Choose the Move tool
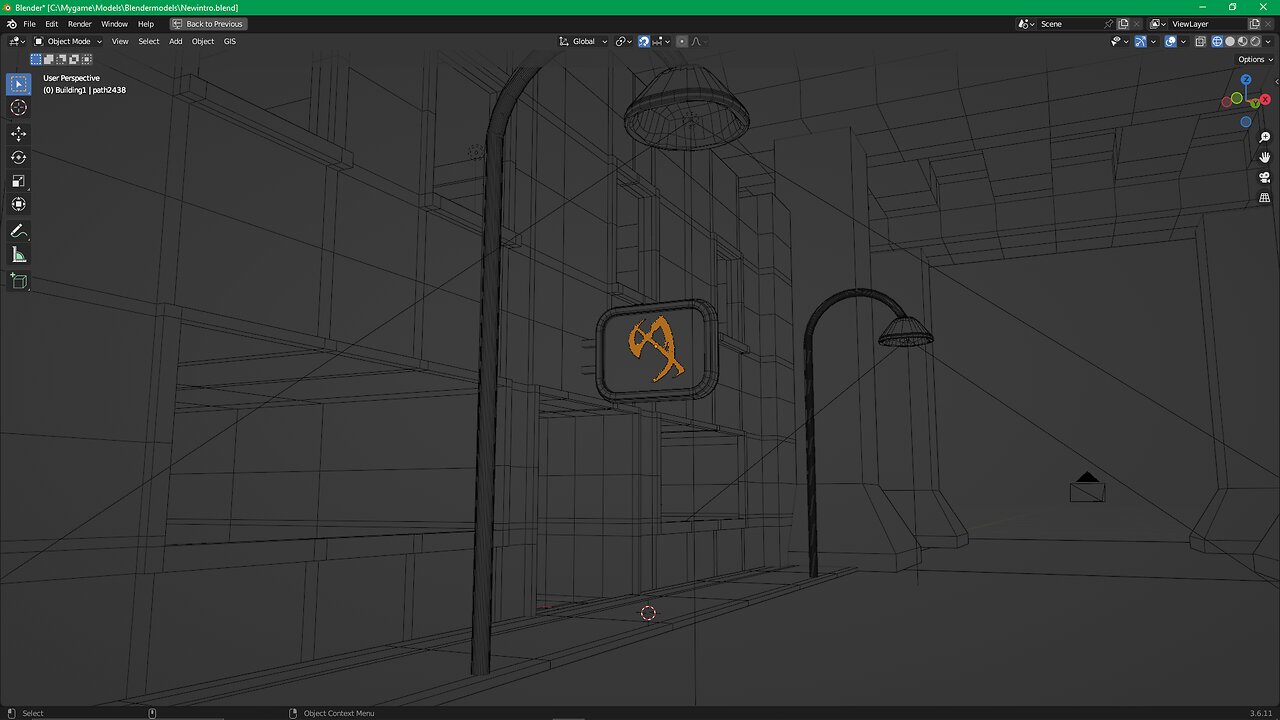This screenshot has height=720, width=1280. 19,133
